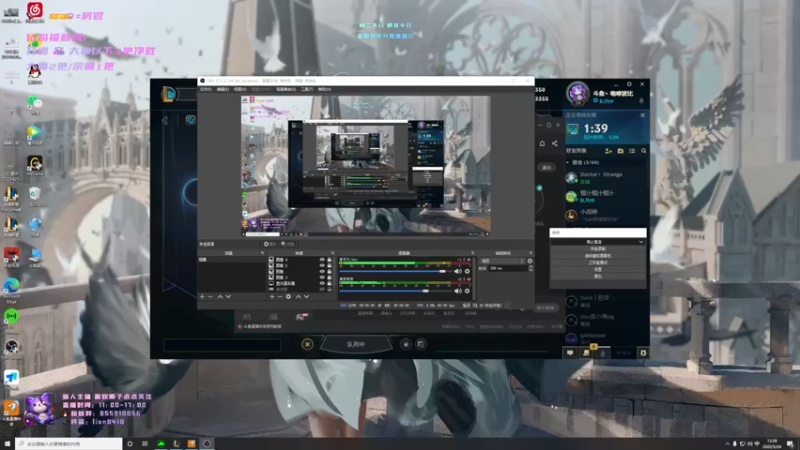Select 设置 in popup menu
The height and width of the screenshot is (450, 800).
click(x=598, y=269)
